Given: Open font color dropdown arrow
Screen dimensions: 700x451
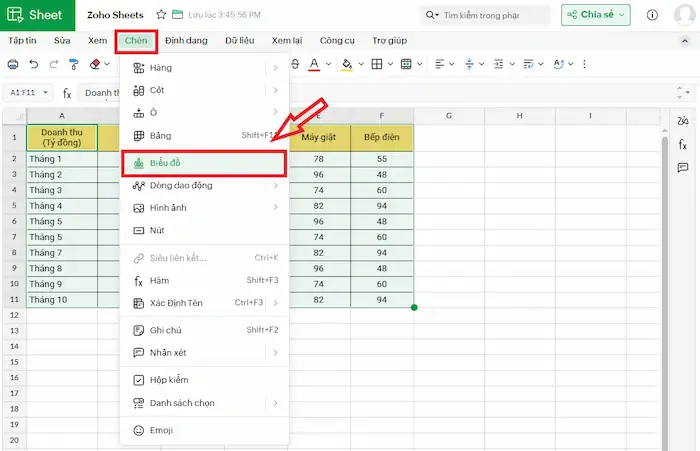Looking at the screenshot, I should (329, 64).
